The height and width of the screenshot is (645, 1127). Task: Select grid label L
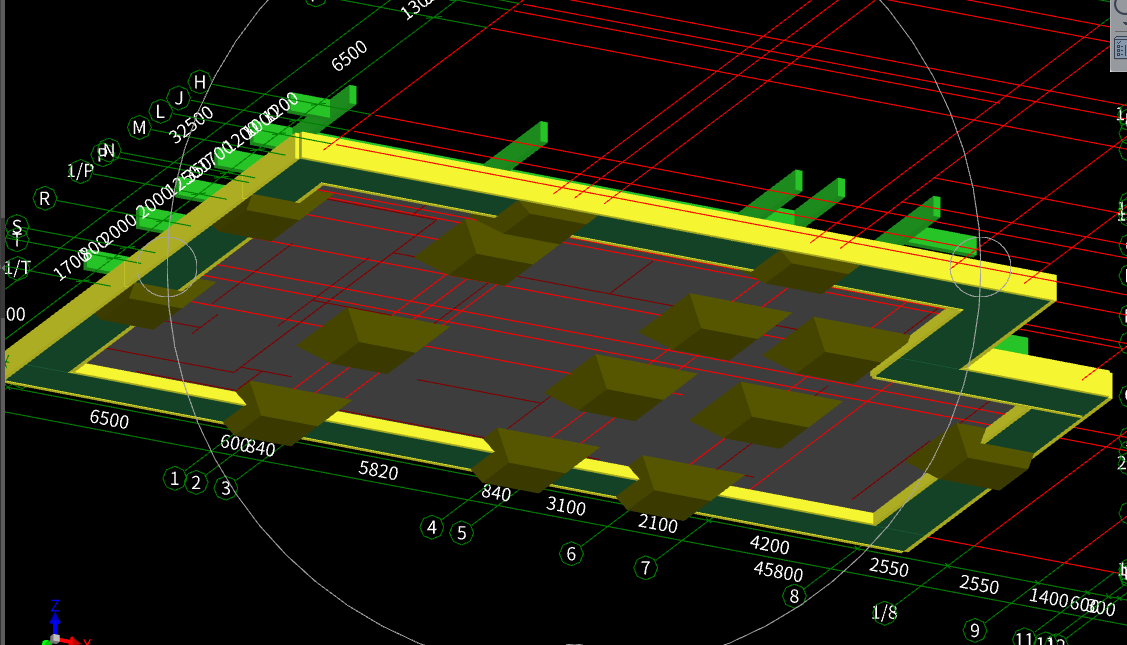click(x=160, y=111)
